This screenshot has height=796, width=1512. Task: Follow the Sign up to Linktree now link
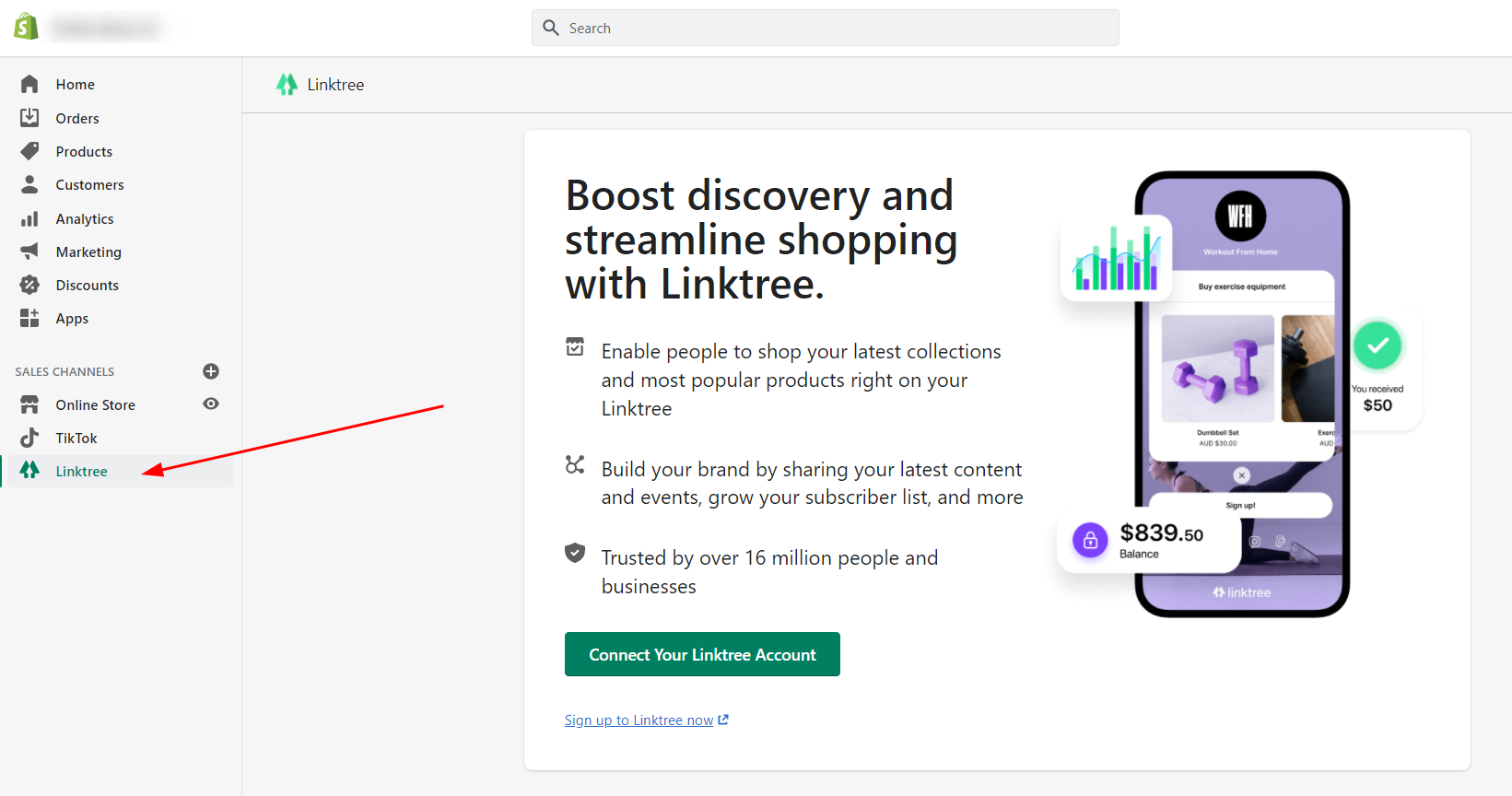click(x=639, y=720)
